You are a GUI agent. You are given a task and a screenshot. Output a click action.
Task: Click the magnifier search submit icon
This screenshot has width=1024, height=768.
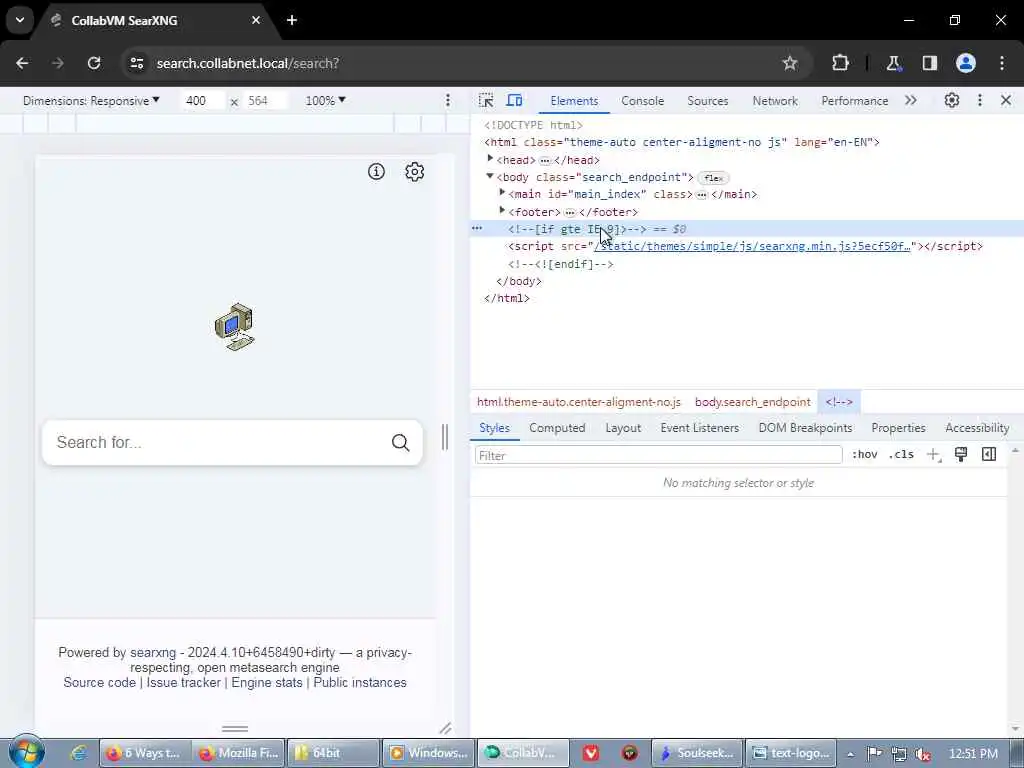coord(400,443)
